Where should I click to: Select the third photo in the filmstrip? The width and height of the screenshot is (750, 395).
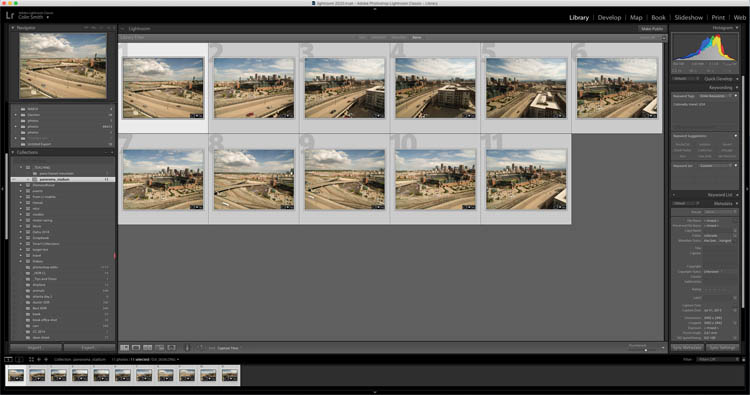click(59, 375)
